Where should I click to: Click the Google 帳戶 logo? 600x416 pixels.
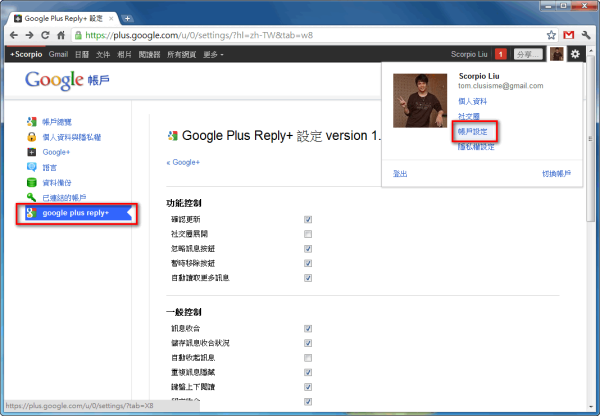(67, 80)
